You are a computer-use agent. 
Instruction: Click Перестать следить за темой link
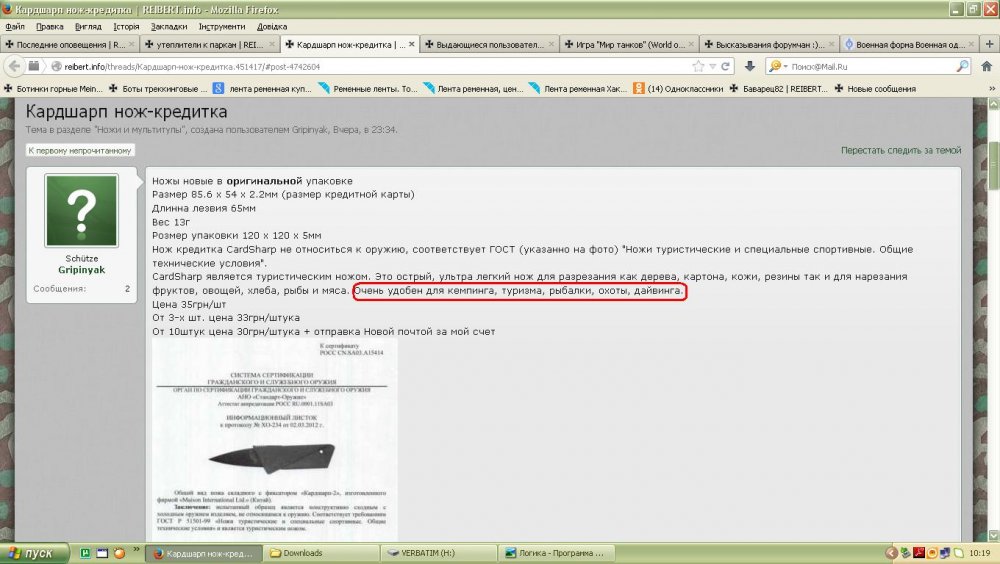(901, 151)
